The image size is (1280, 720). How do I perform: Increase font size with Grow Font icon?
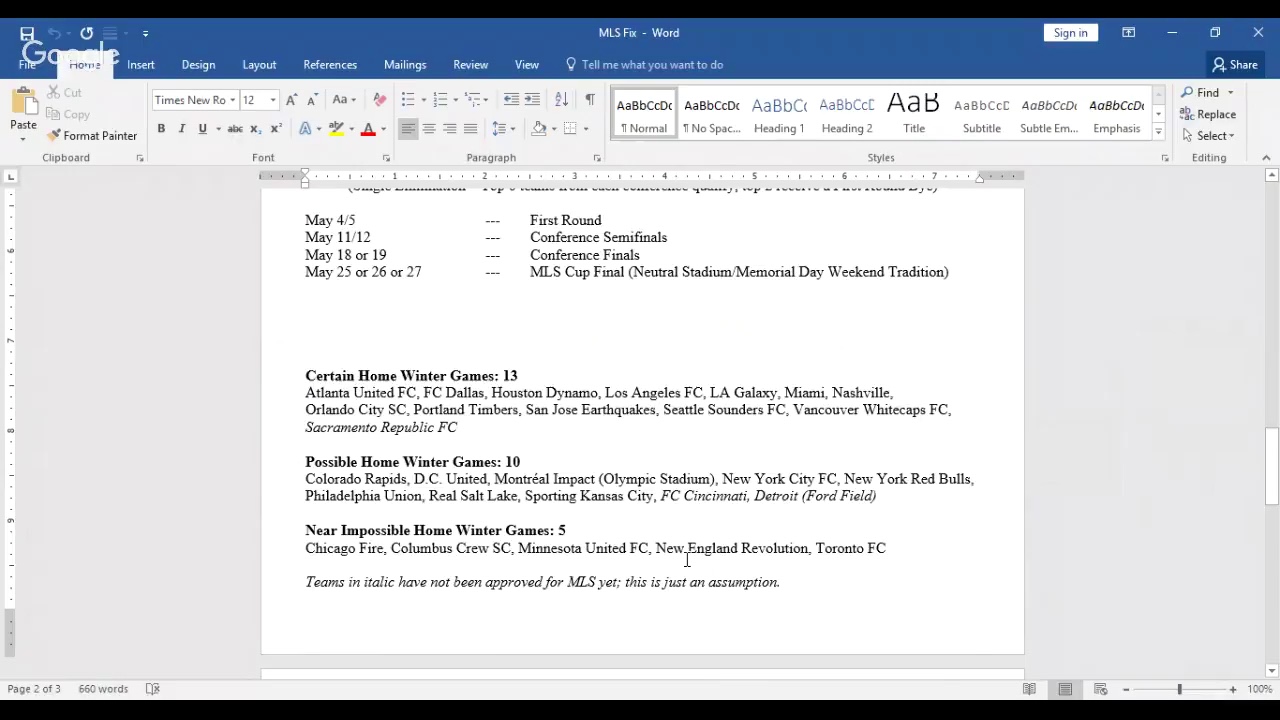click(291, 100)
